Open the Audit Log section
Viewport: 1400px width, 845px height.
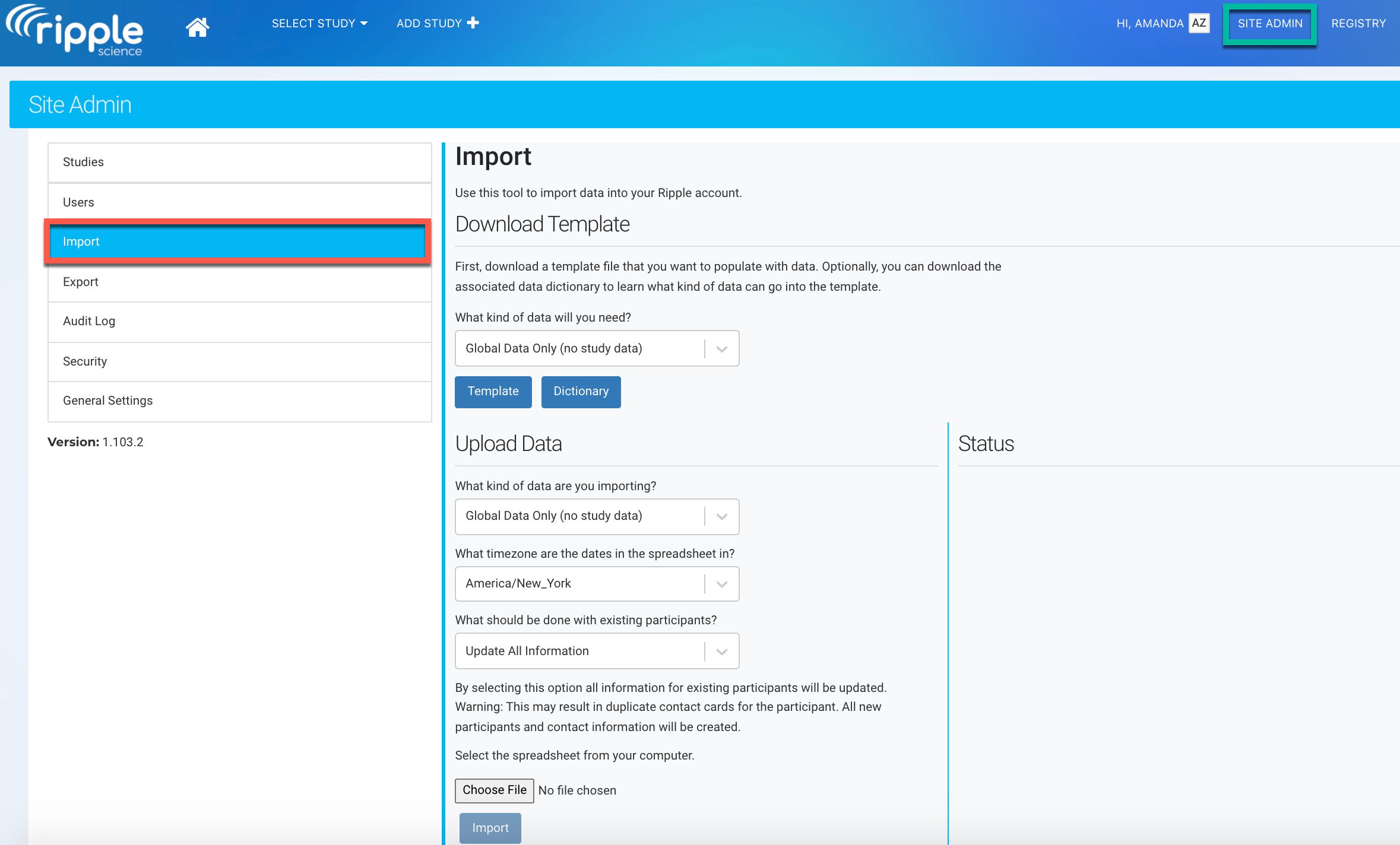coord(239,321)
